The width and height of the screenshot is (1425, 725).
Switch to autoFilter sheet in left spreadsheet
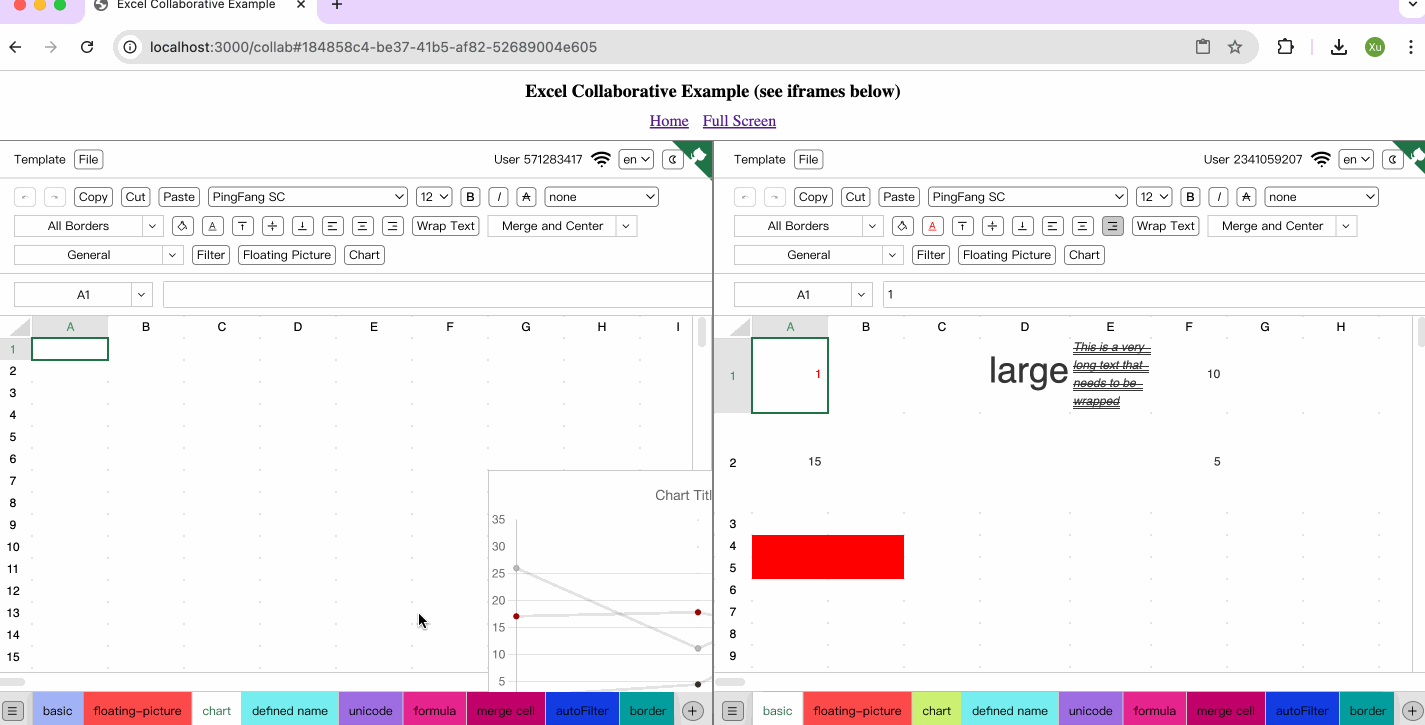pyautogui.click(x=582, y=711)
